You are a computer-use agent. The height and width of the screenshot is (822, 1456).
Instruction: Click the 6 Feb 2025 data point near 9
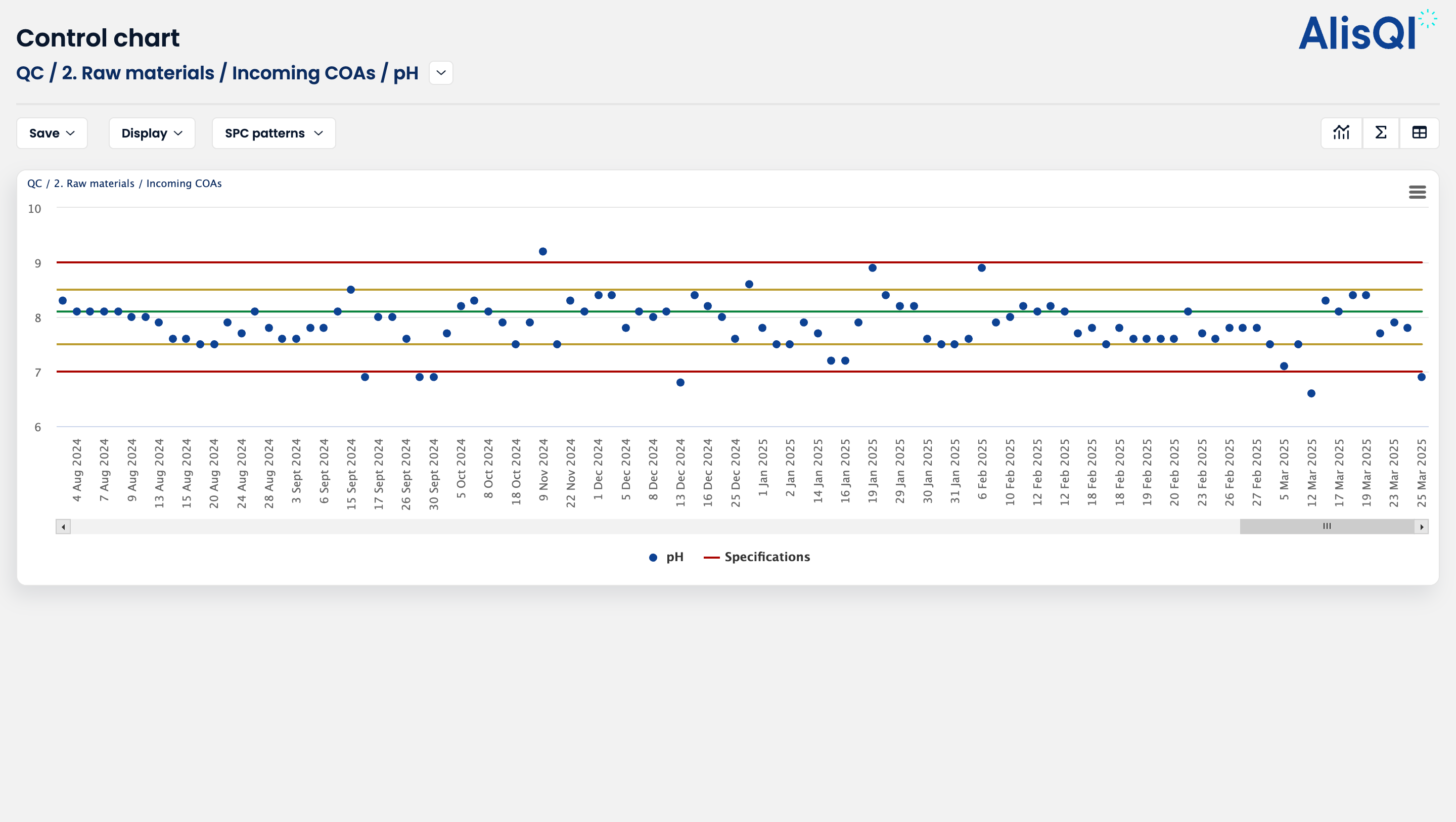point(982,268)
